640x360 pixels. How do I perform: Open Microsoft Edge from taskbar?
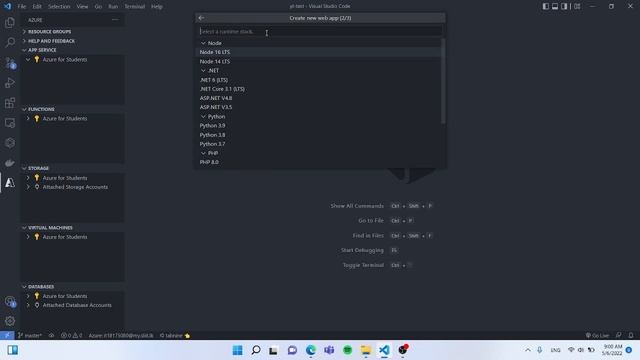(x=311, y=350)
